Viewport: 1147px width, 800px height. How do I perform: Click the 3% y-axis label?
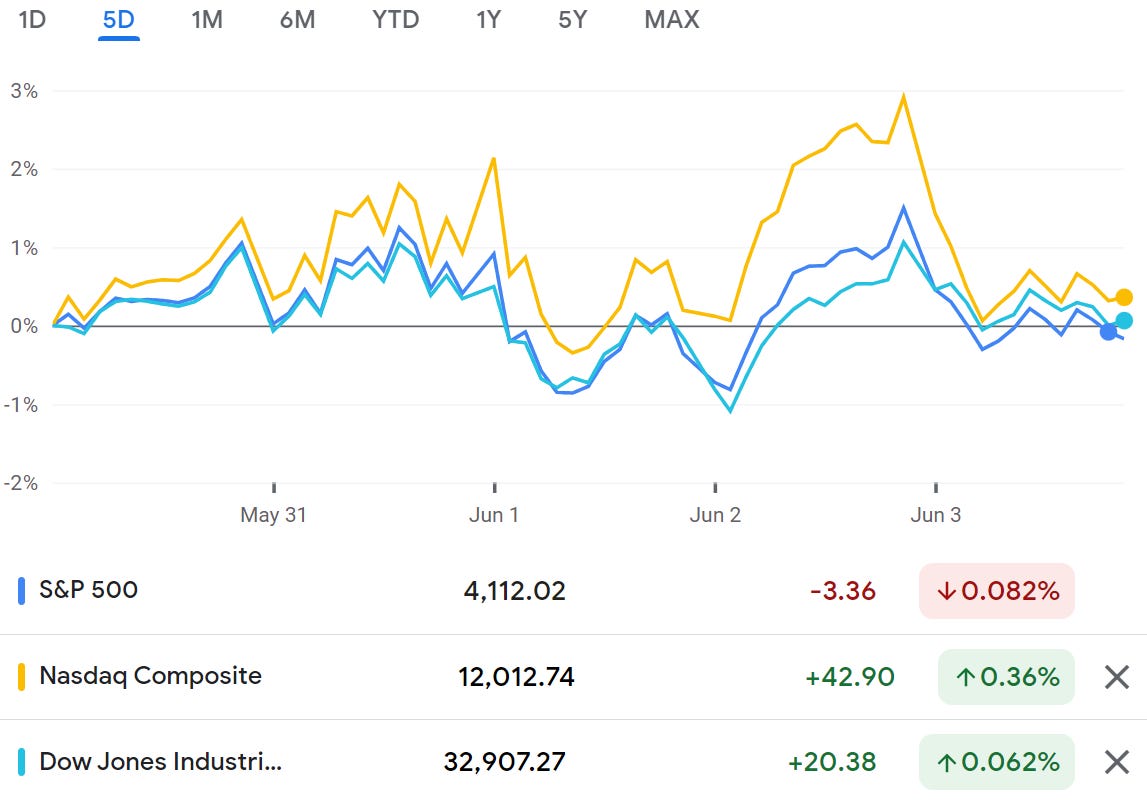pyautogui.click(x=23, y=91)
